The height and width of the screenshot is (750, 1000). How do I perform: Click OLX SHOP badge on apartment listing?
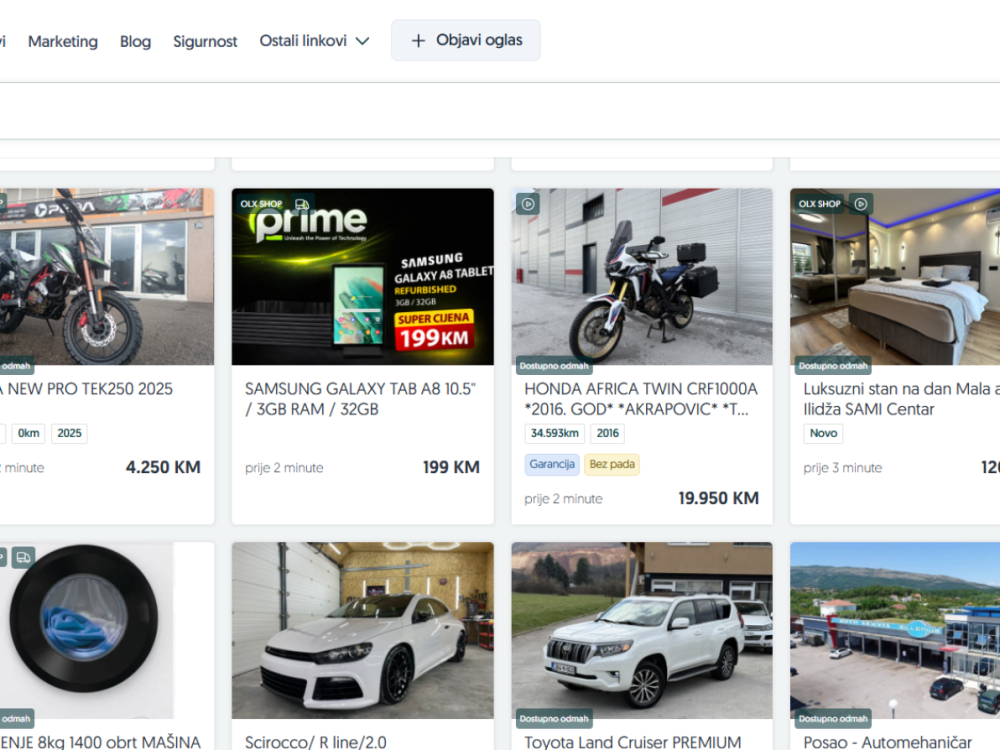820,204
